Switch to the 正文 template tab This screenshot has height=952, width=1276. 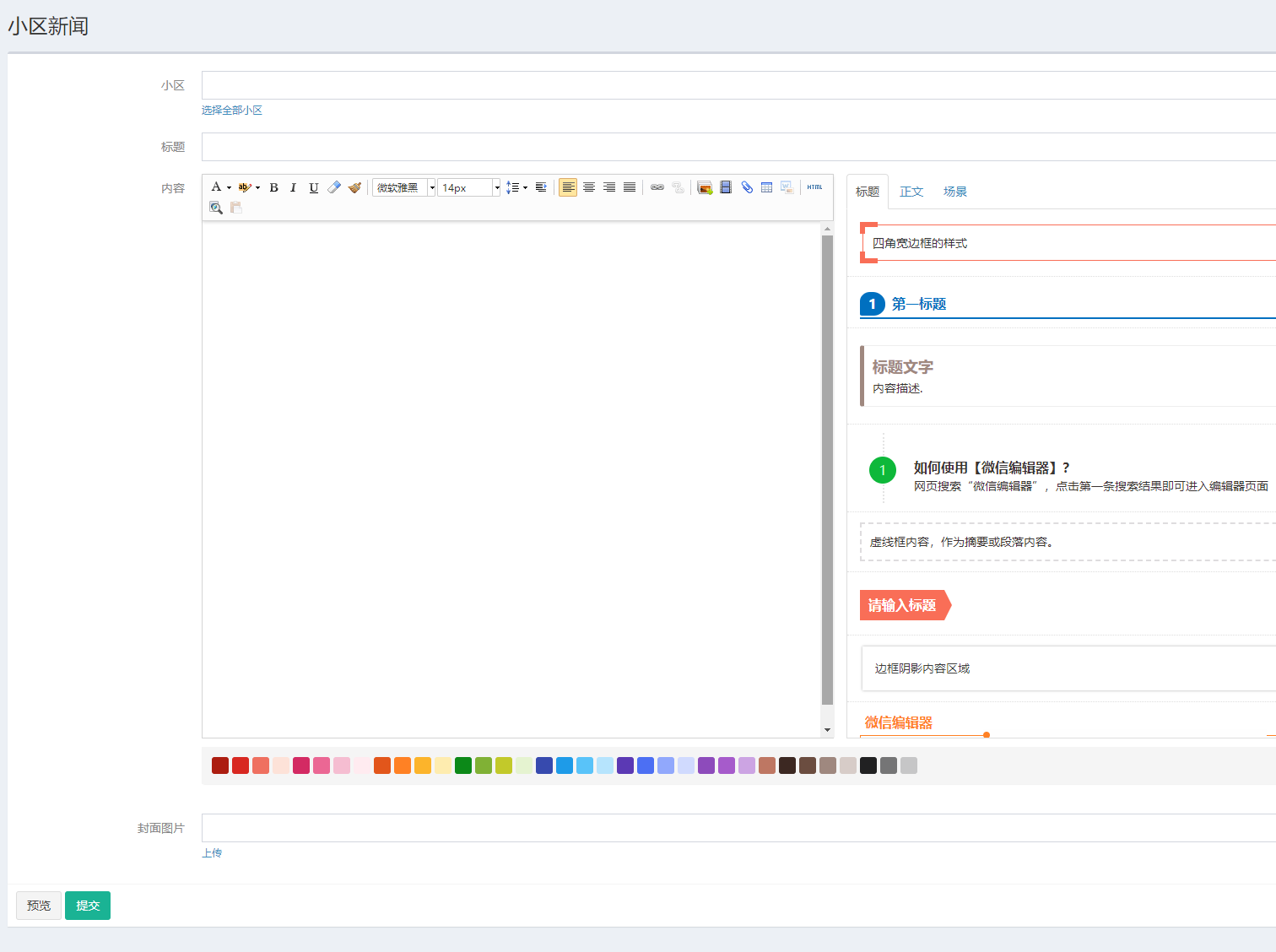coord(911,192)
